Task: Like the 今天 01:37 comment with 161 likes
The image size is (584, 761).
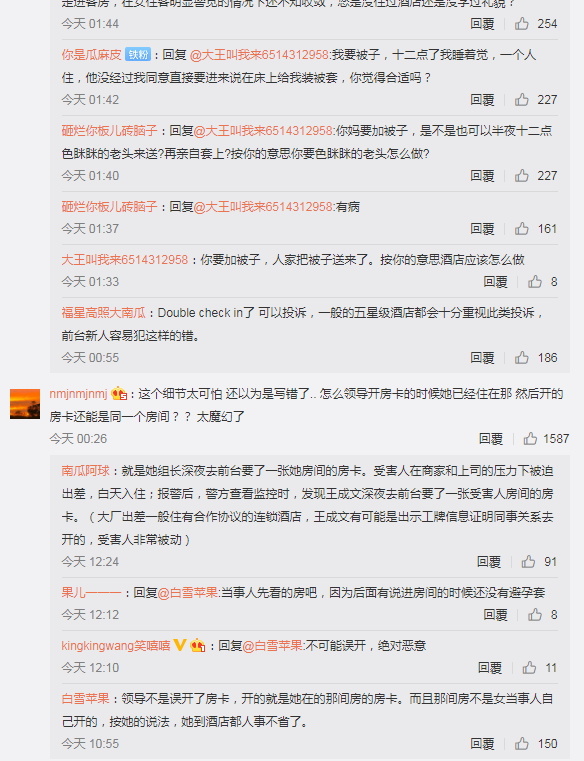Action: pyautogui.click(x=522, y=229)
